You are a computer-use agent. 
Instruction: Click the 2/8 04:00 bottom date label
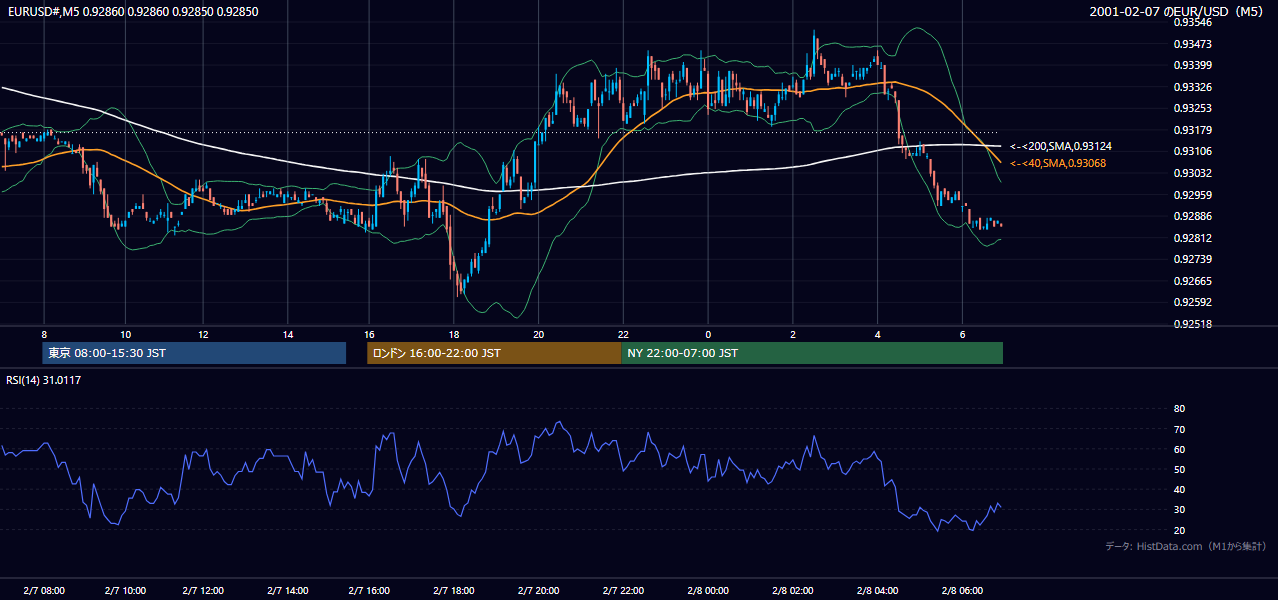(877, 591)
